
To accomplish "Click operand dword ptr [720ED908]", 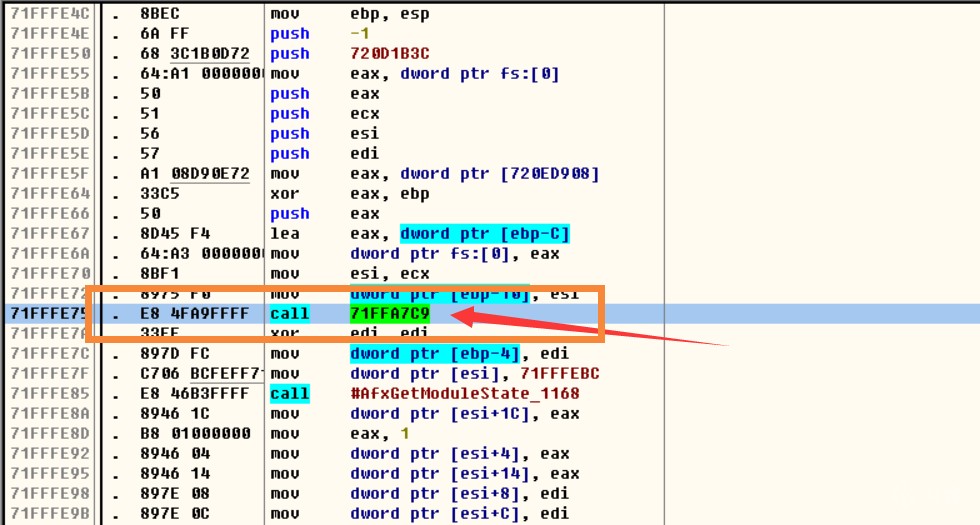I will [500, 173].
